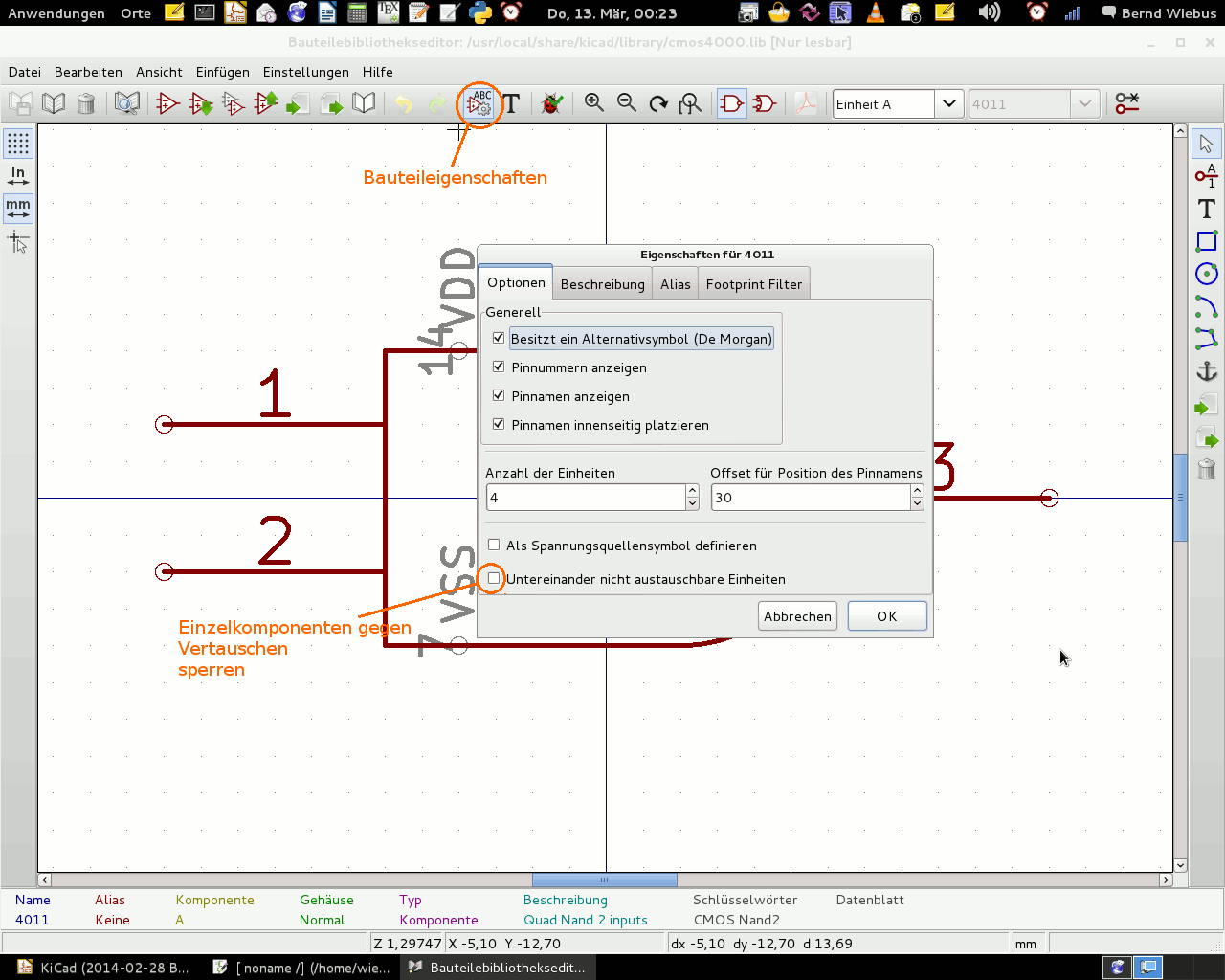This screenshot has width=1225, height=980.
Task: Create a new component icon
Action: pos(168,103)
